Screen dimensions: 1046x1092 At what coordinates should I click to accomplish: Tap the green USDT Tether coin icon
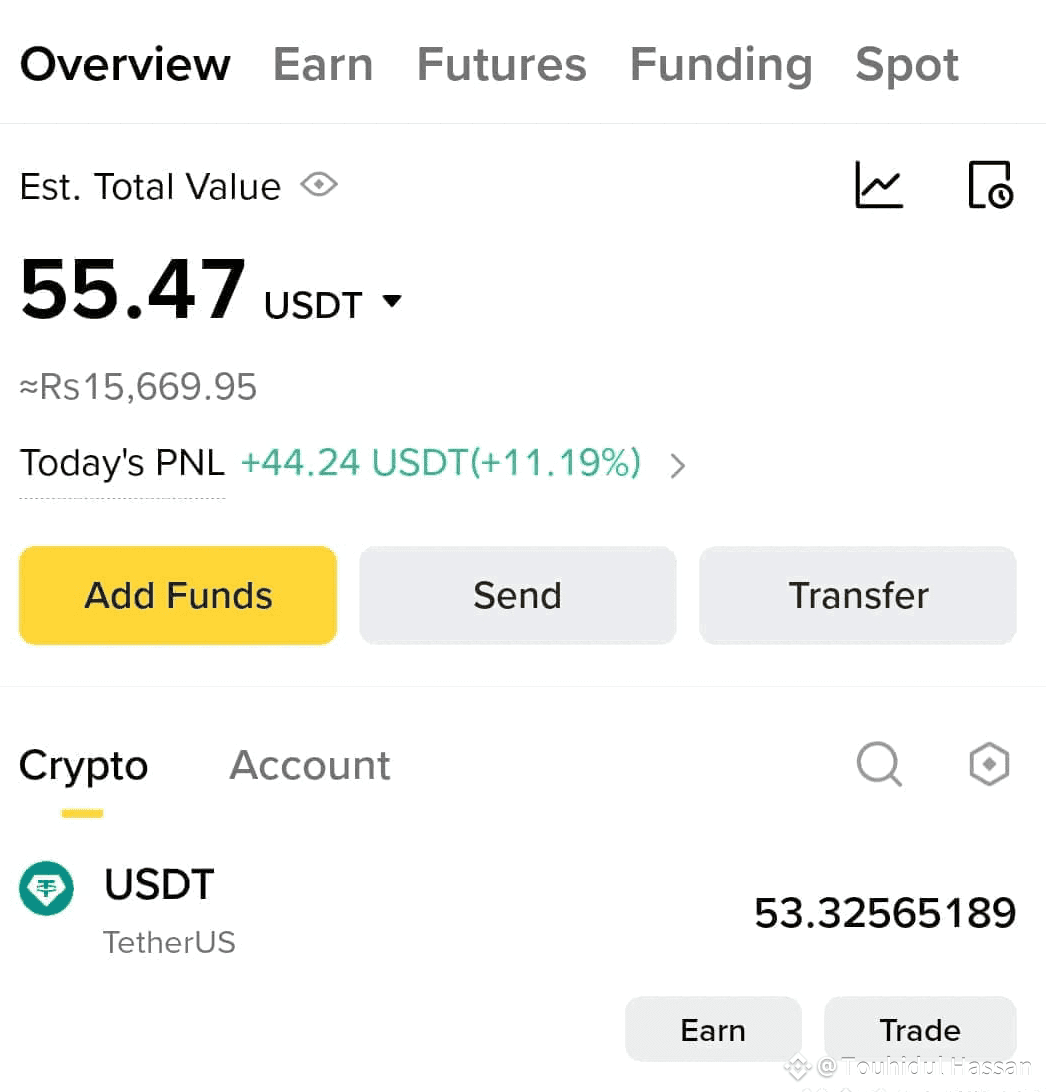pos(46,888)
